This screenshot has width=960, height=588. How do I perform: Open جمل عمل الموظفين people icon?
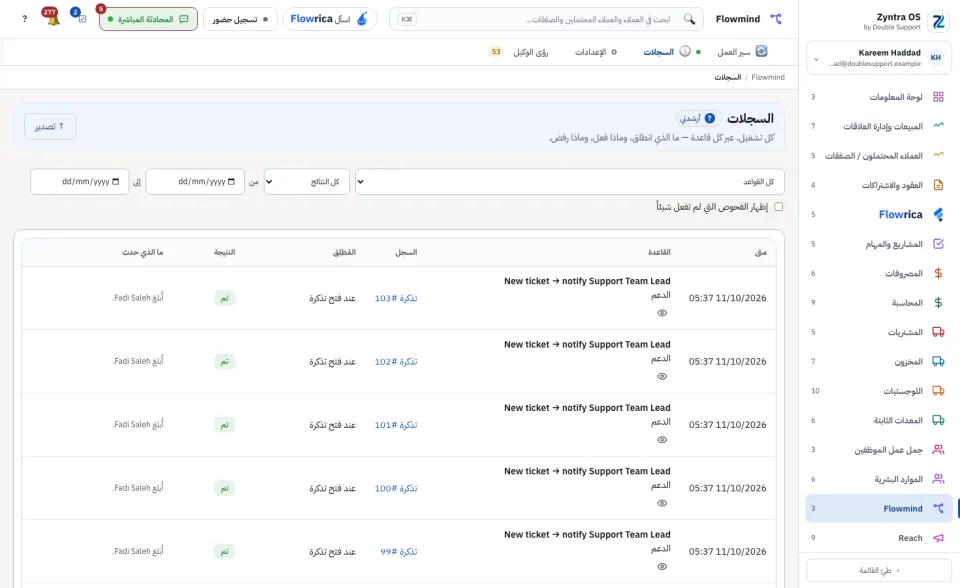[x=938, y=450]
